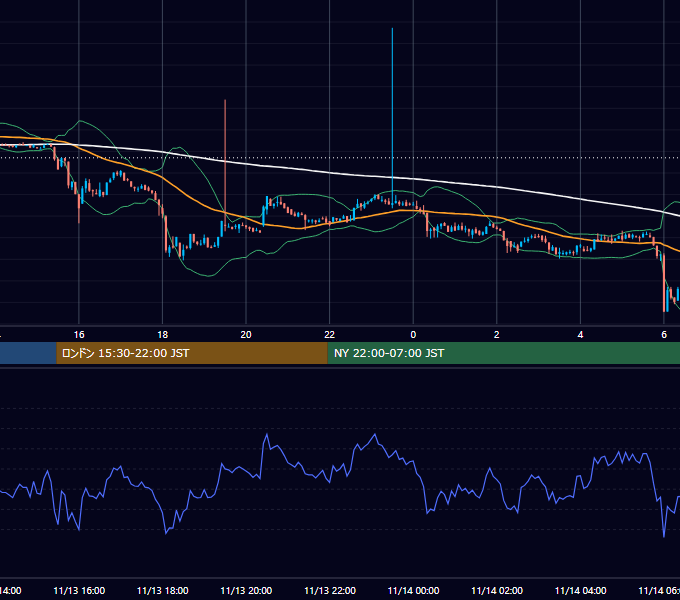Click the NY 22:00-07:00 JST session bar

point(503,353)
